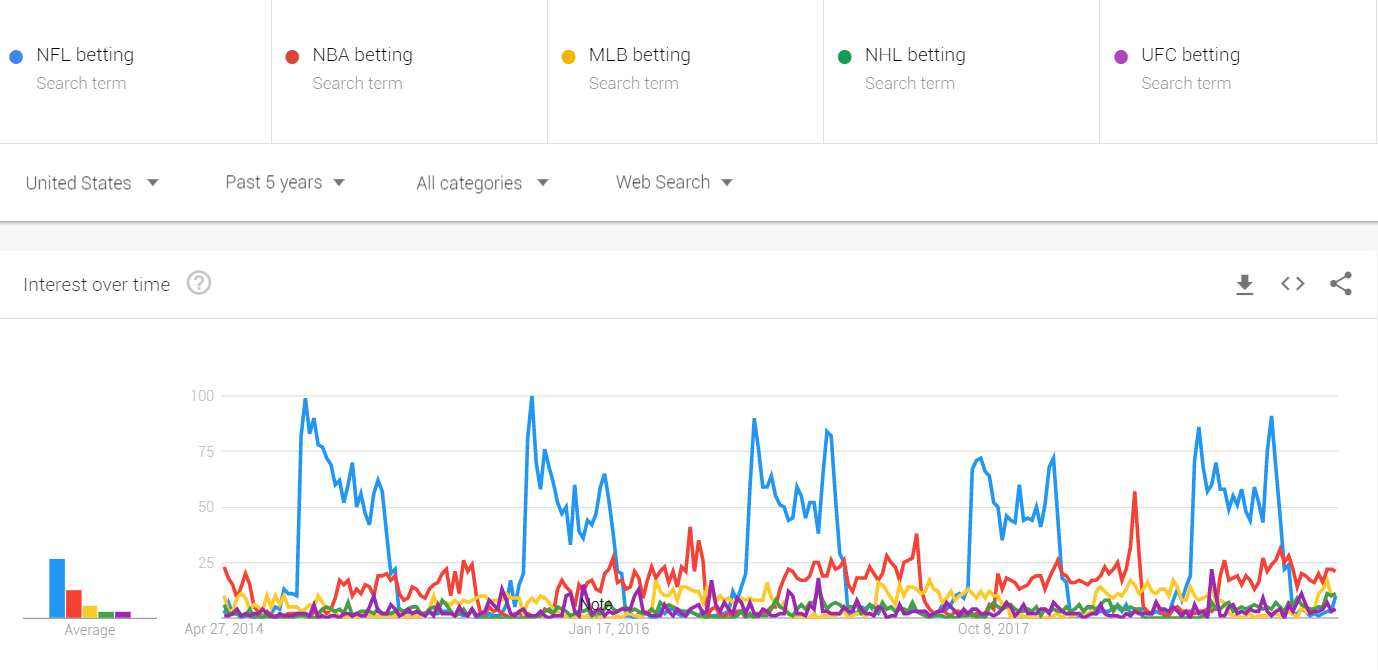Change the Web Search type dropdown
This screenshot has width=1378, height=670.
pos(674,182)
